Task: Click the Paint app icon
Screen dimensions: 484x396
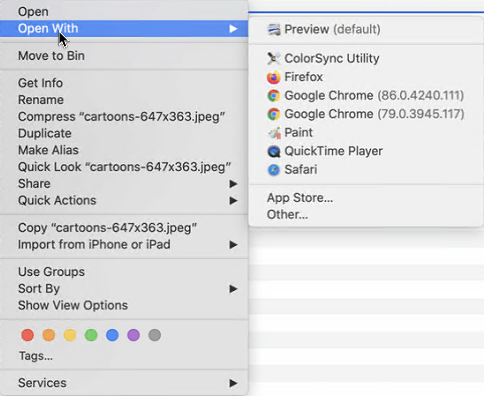Action: (x=274, y=133)
